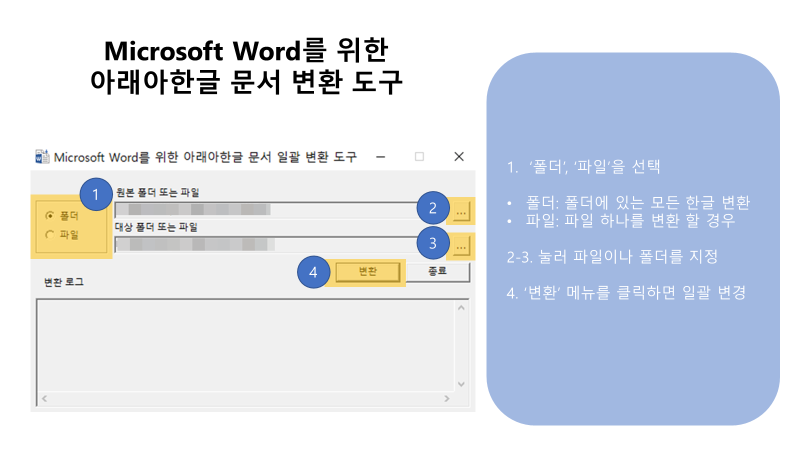Click the slide heading 'Microsoft Word를 위한'
The image size is (800, 450).
(246, 51)
